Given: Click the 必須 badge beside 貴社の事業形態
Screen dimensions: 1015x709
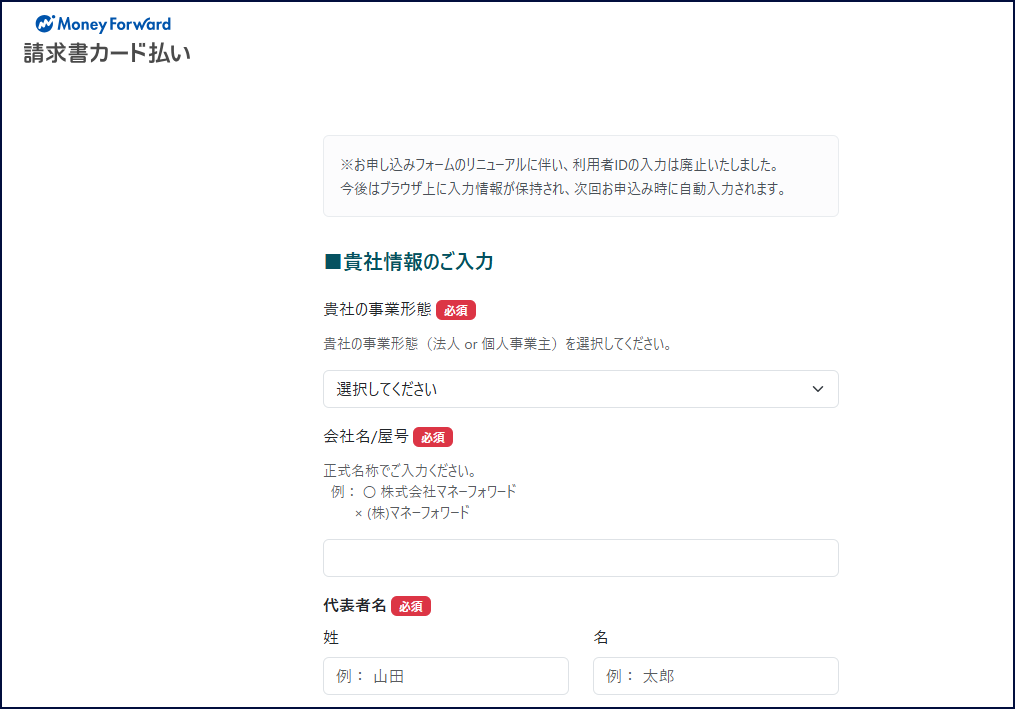Looking at the screenshot, I should click(x=456, y=310).
